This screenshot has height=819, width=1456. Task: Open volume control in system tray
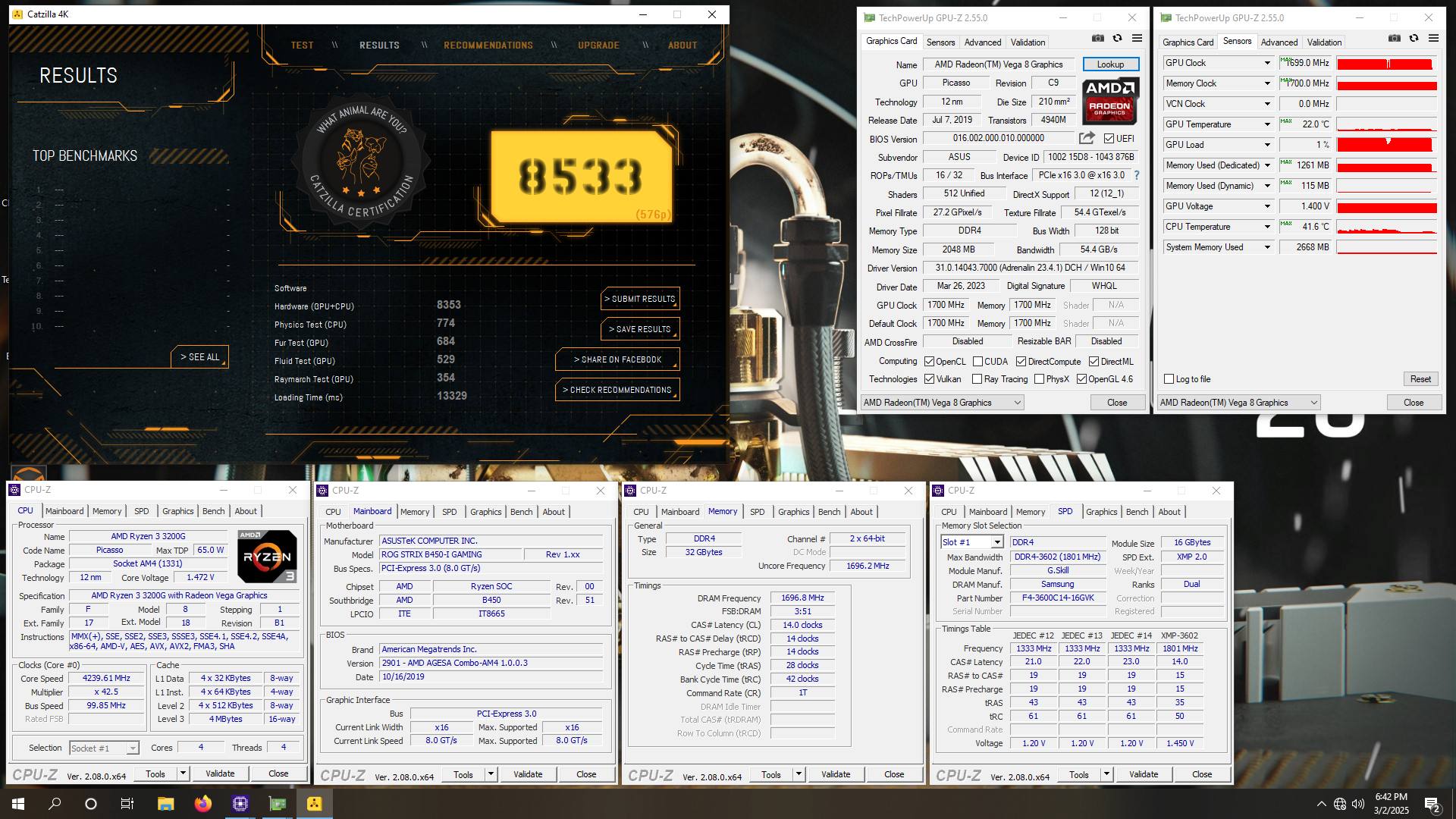[x=1358, y=804]
